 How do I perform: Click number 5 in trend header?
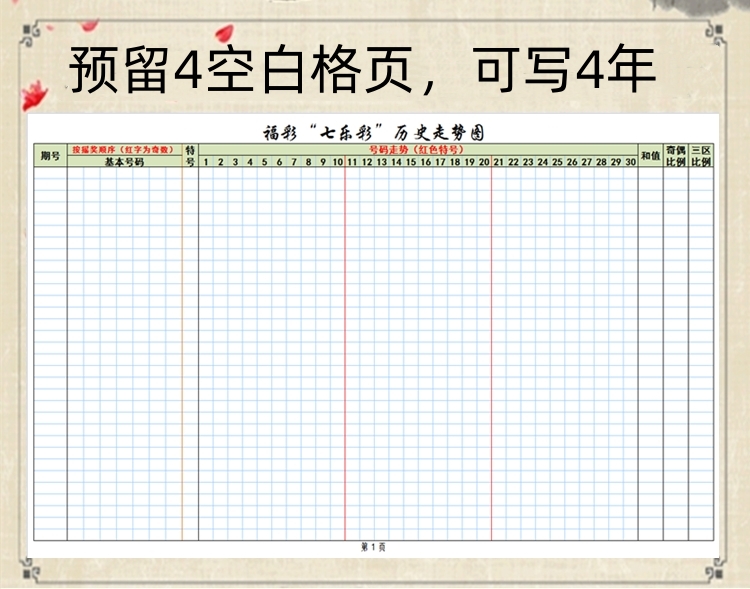[265, 162]
